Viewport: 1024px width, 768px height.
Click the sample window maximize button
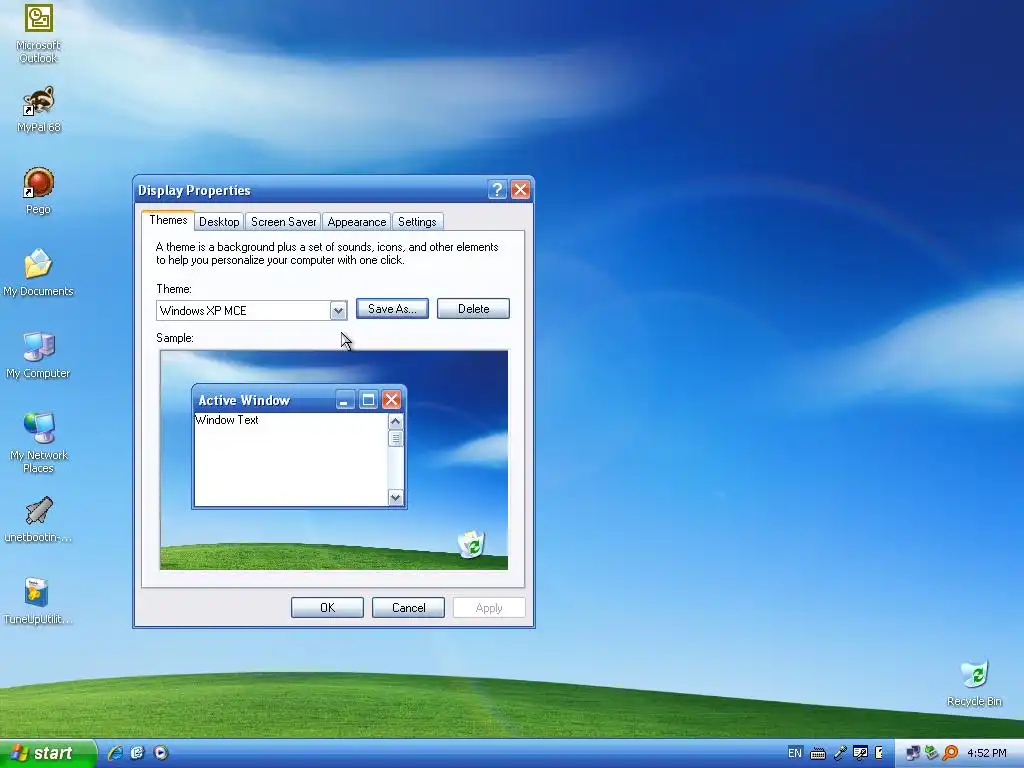(368, 400)
